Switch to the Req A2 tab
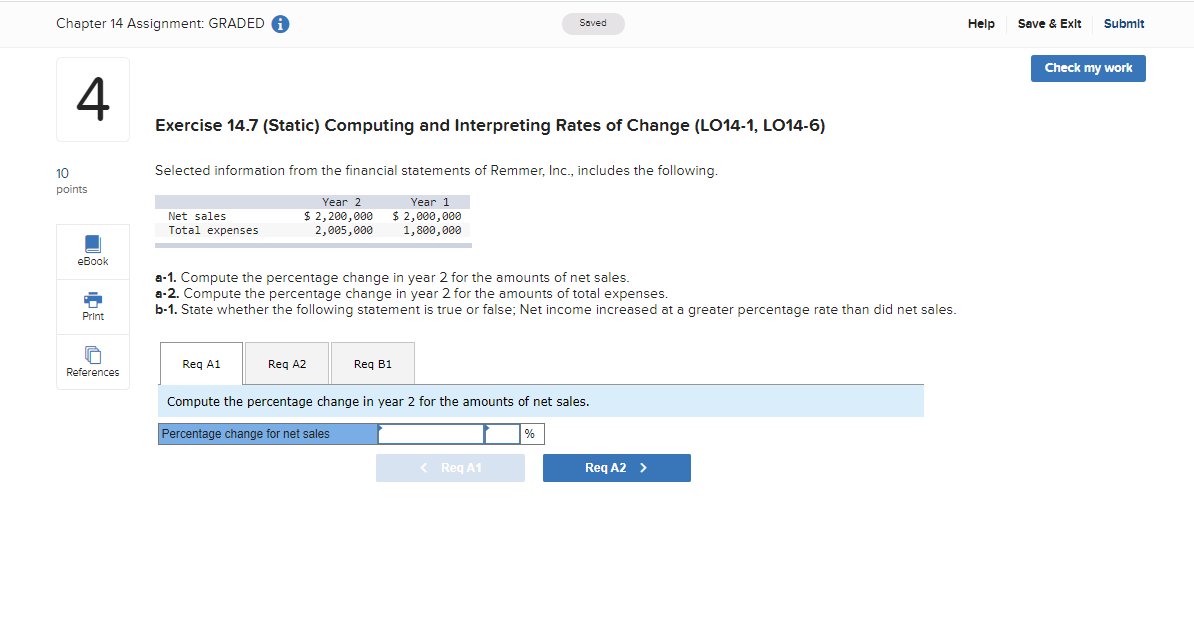 pos(286,363)
